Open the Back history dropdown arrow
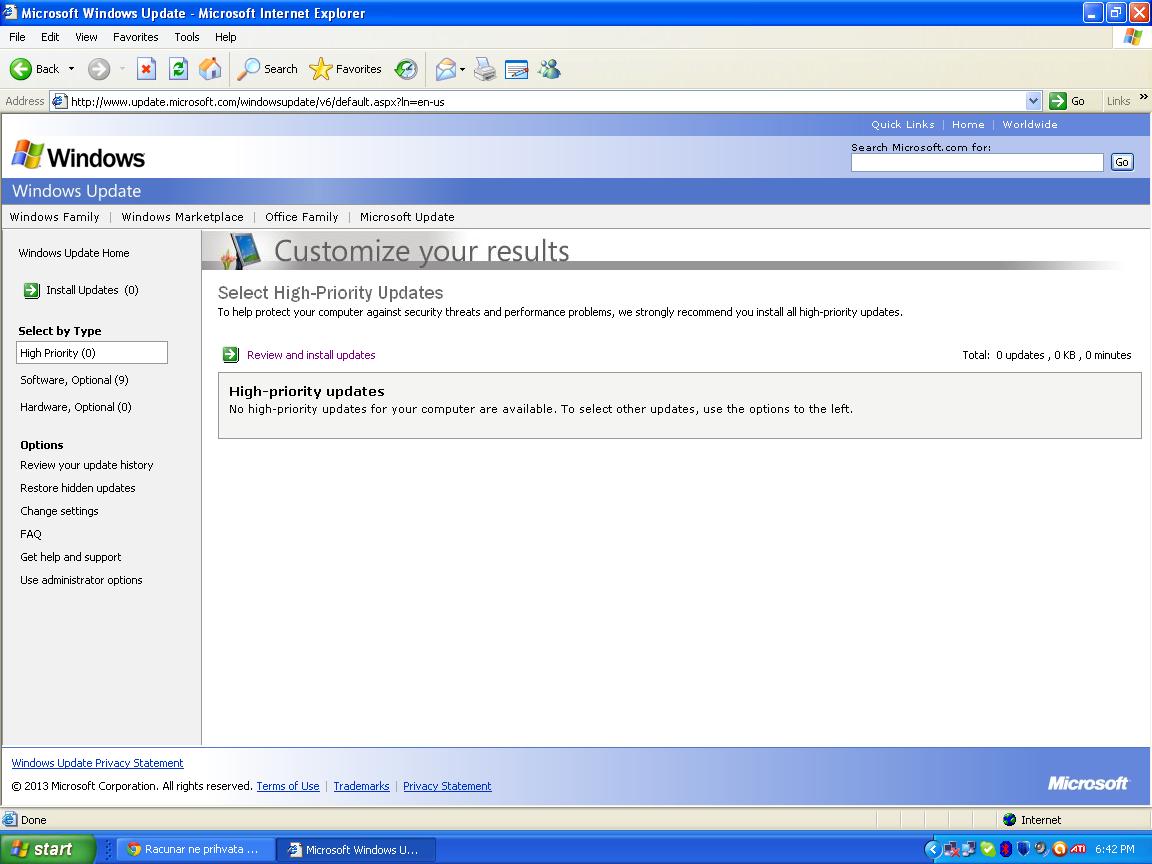The height and width of the screenshot is (864, 1152). [71, 69]
